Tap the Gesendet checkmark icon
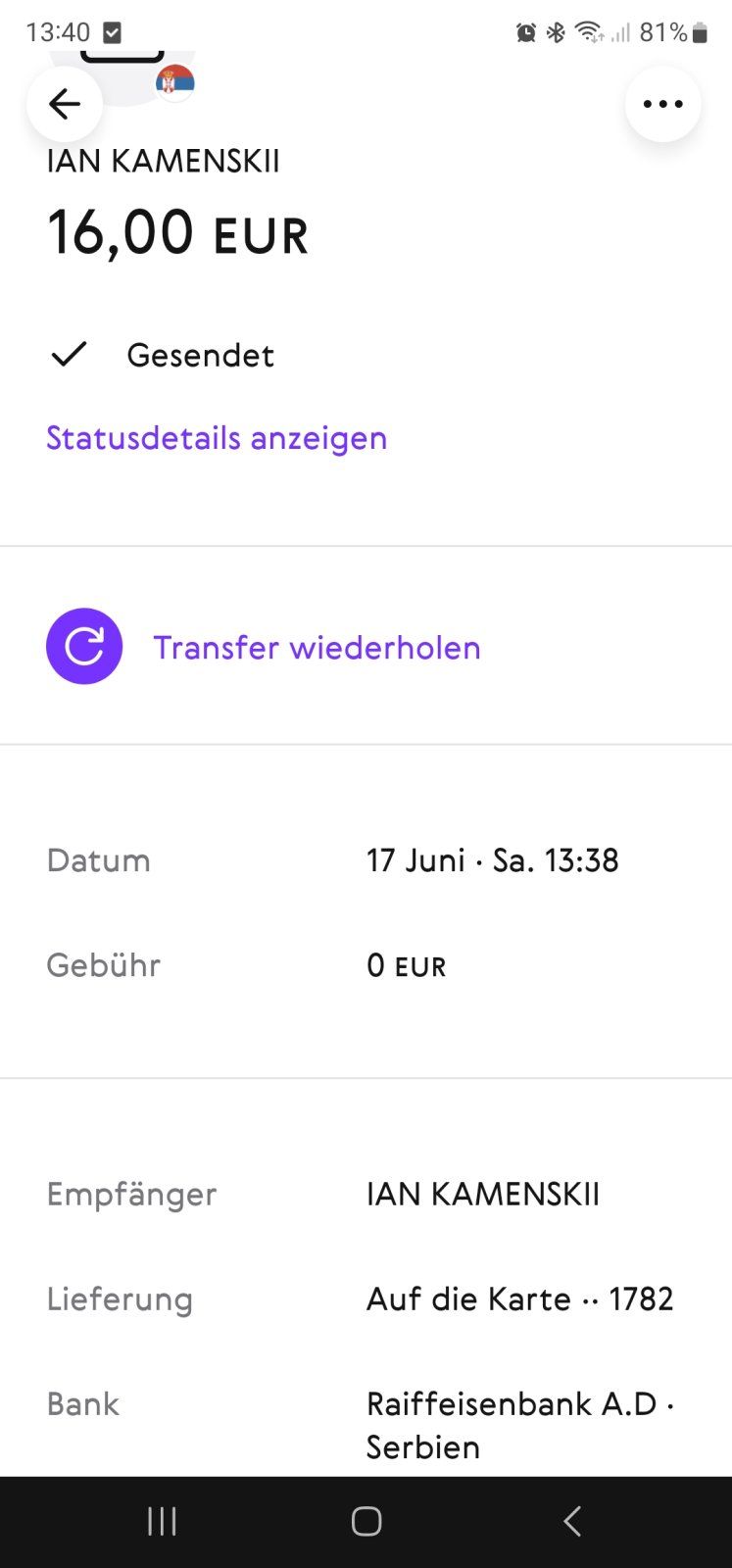 coord(70,354)
